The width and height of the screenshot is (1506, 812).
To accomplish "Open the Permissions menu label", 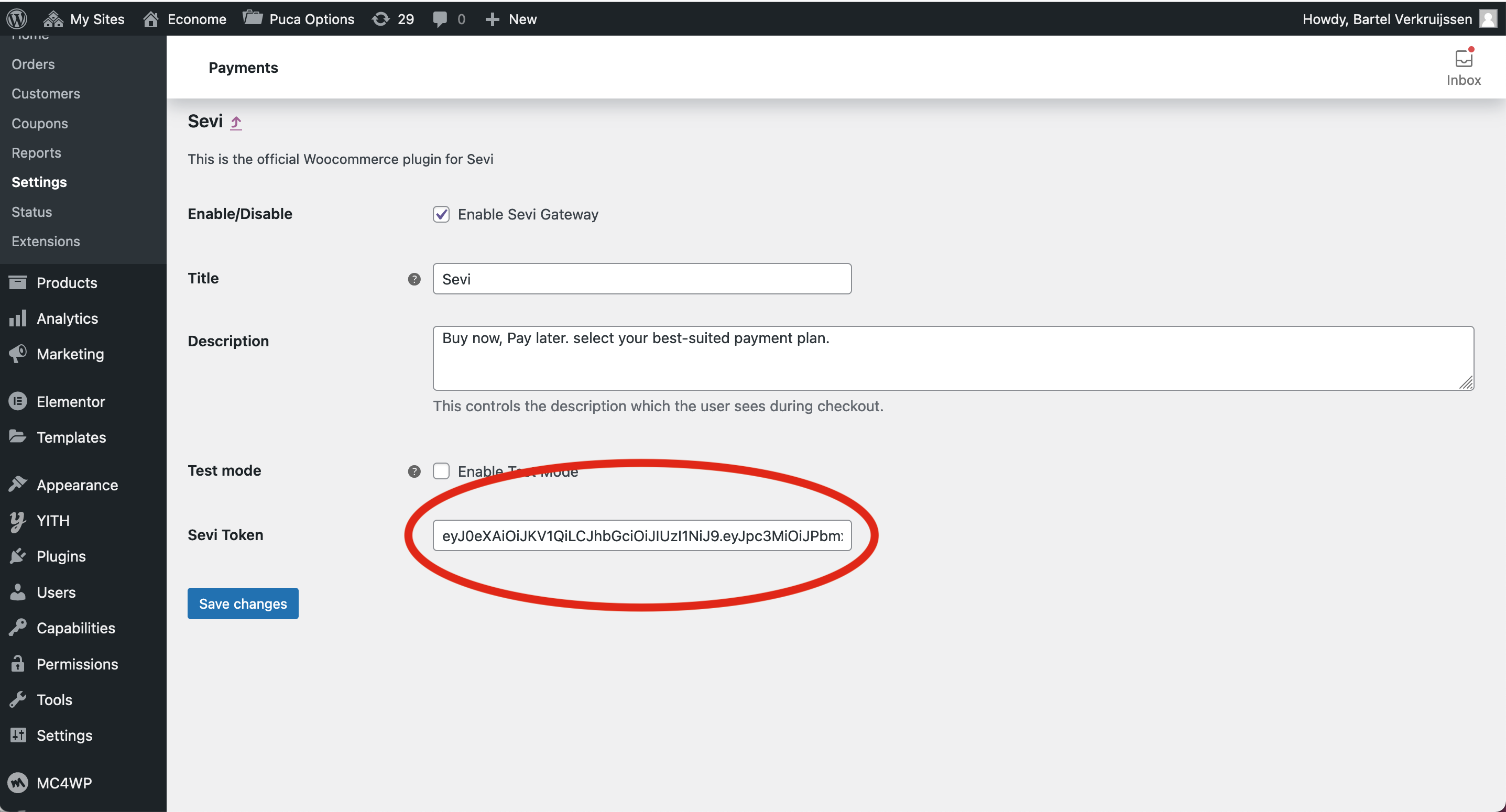I will [77, 664].
